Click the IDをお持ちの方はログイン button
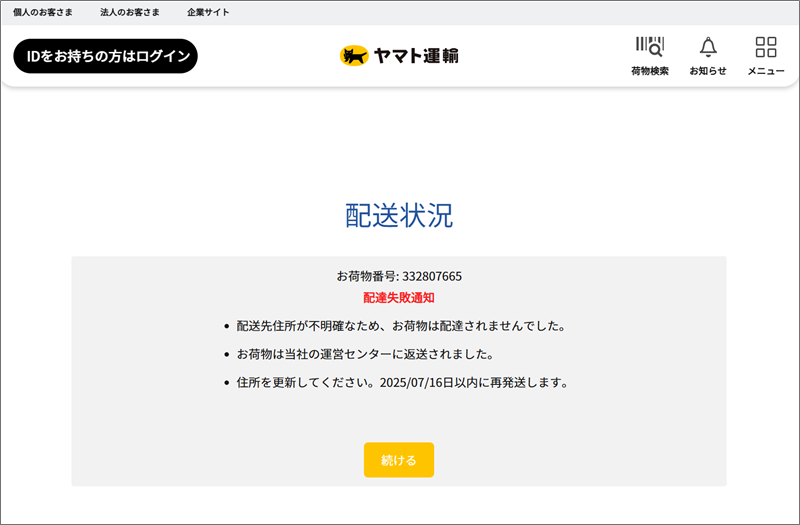 click(x=106, y=56)
